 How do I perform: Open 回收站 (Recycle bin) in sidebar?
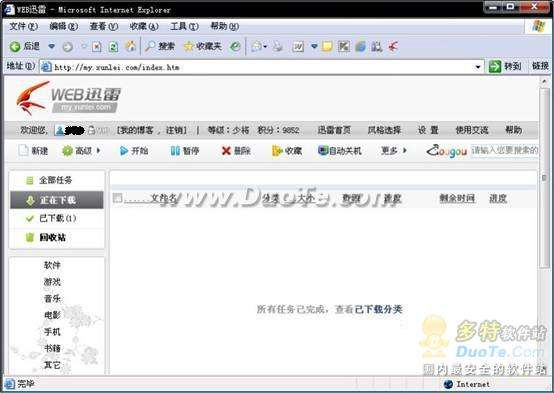[x=57, y=237]
